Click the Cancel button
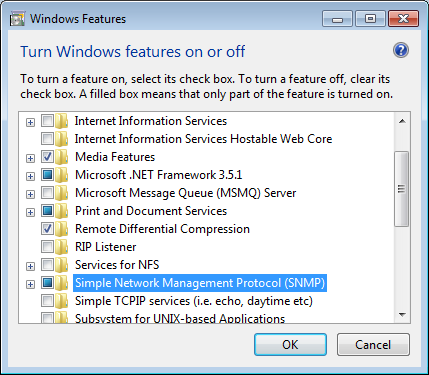The width and height of the screenshot is (429, 375). pyautogui.click(x=373, y=345)
